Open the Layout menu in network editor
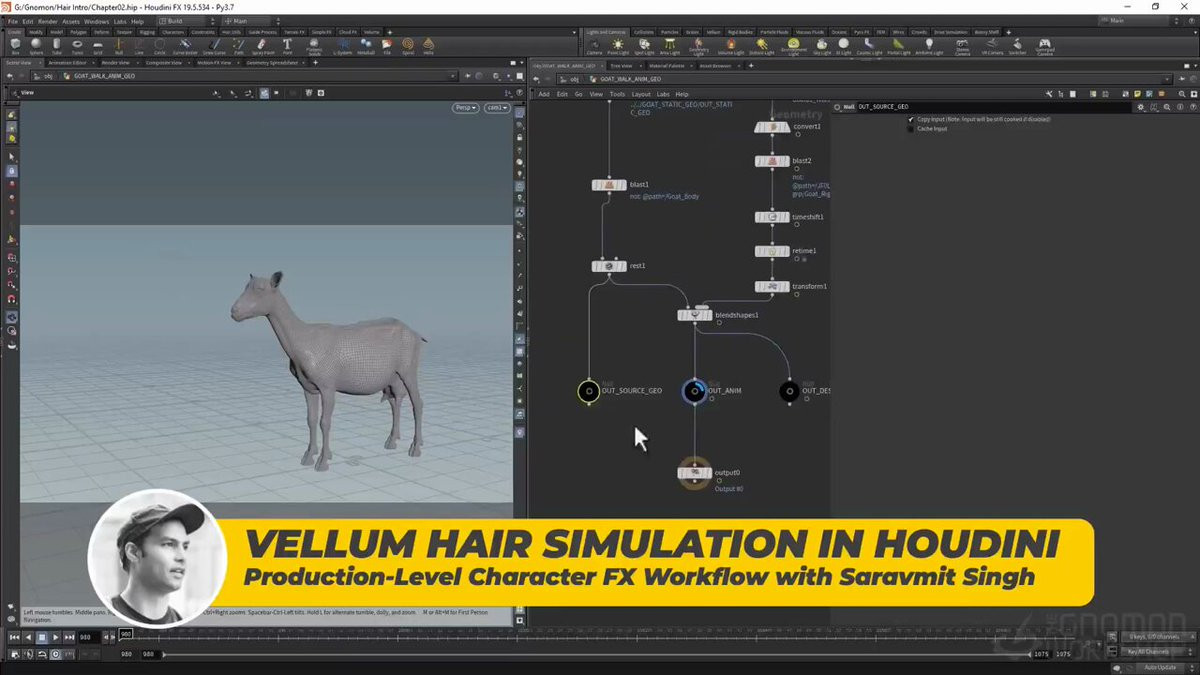The height and width of the screenshot is (675, 1200). pyautogui.click(x=641, y=94)
